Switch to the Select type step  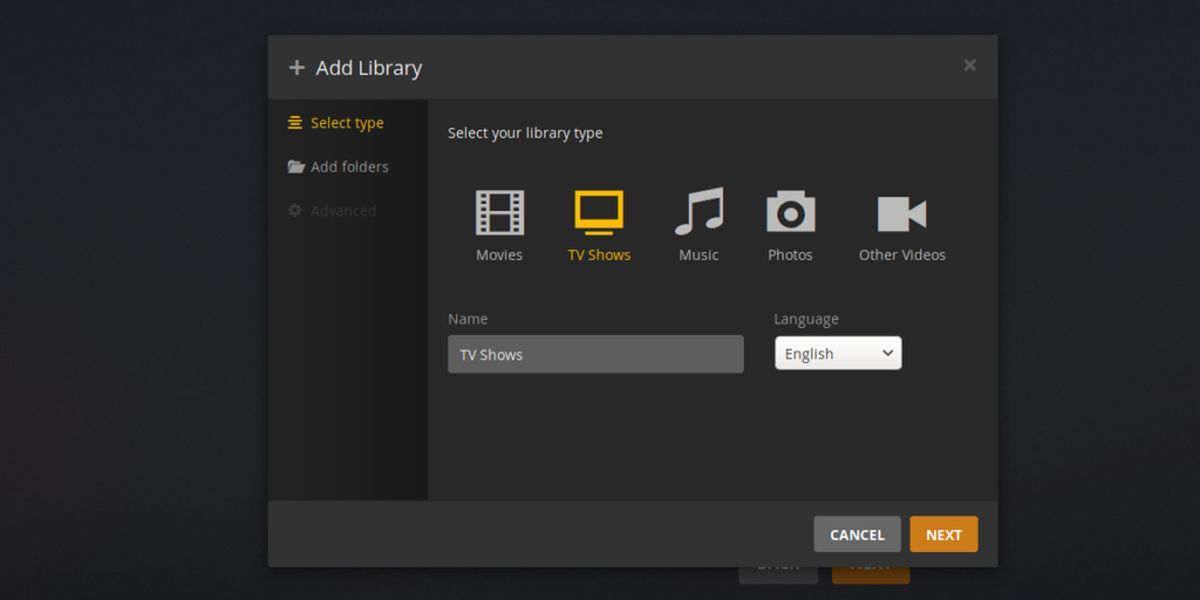346,123
